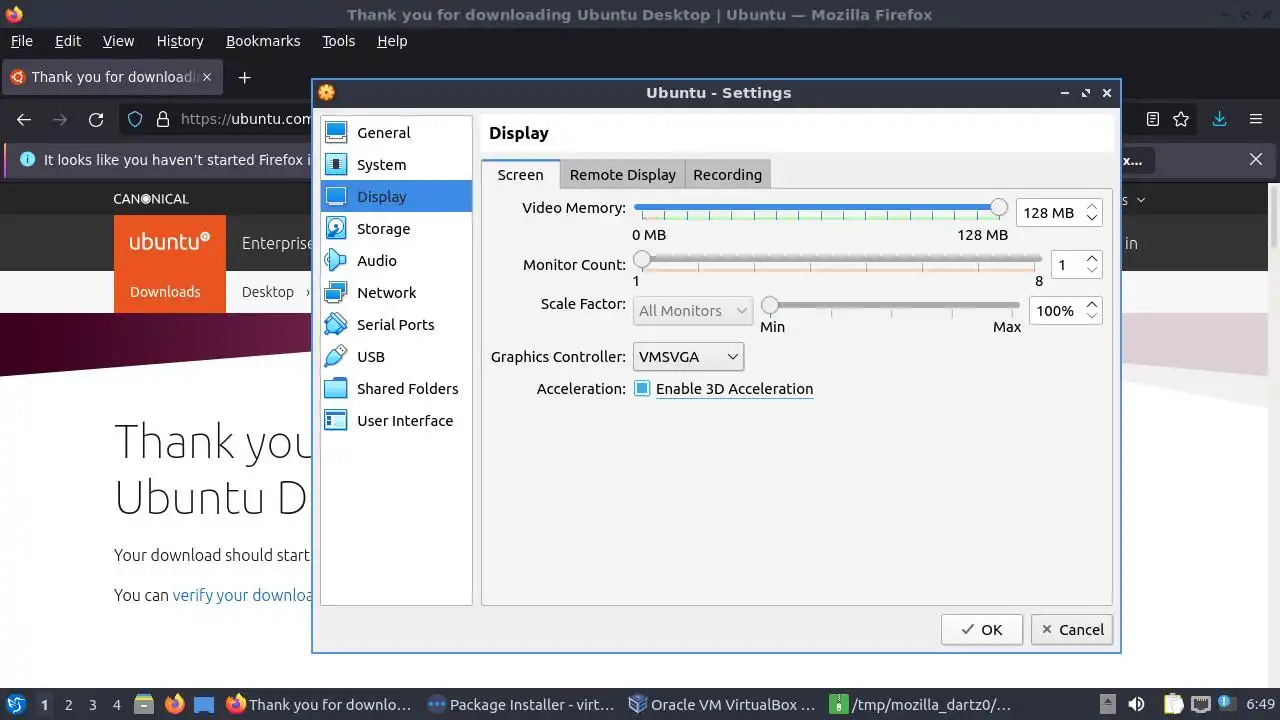Open Firefox tracking protection shield
Image resolution: width=1280 pixels, height=720 pixels.
click(135, 119)
